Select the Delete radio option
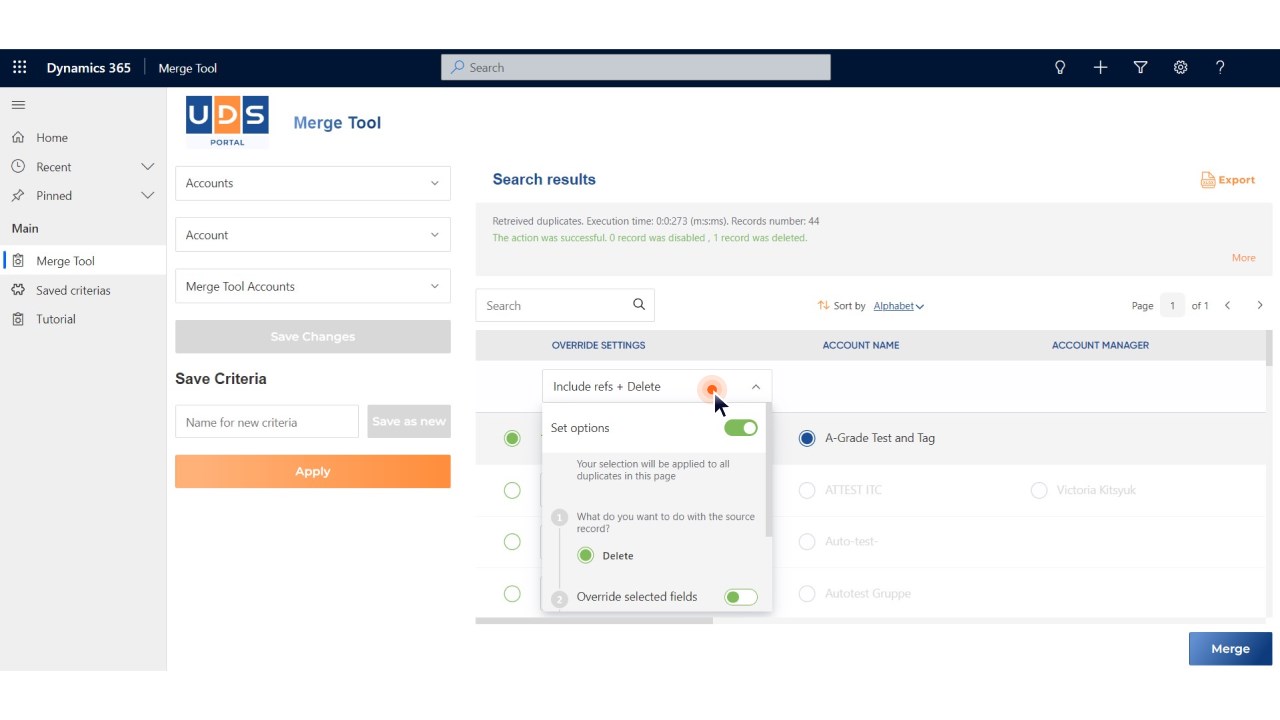Viewport: 1280px width, 720px height. click(x=586, y=555)
